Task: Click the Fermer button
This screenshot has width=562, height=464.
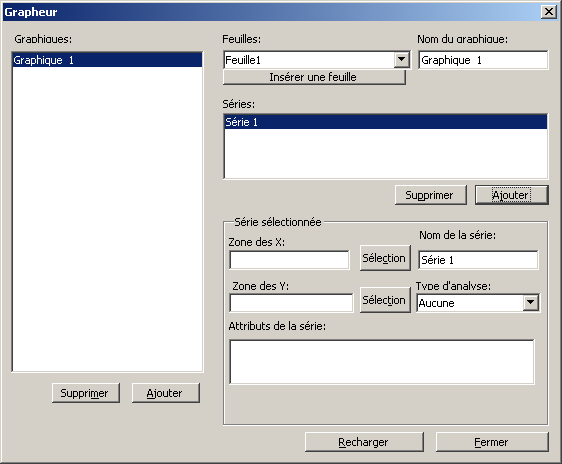Action: (x=492, y=442)
